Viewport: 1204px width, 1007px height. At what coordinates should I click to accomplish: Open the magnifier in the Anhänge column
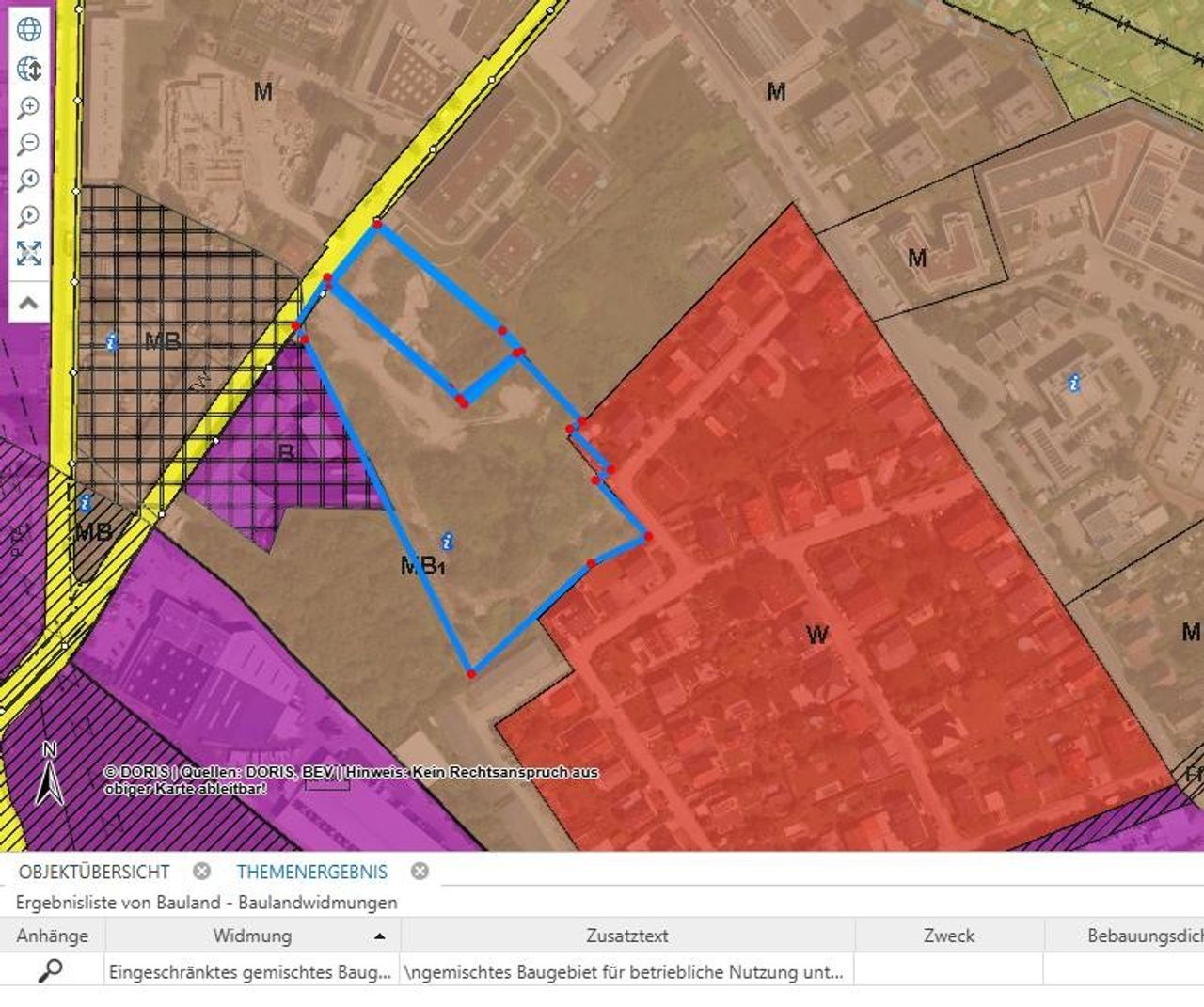point(50,970)
